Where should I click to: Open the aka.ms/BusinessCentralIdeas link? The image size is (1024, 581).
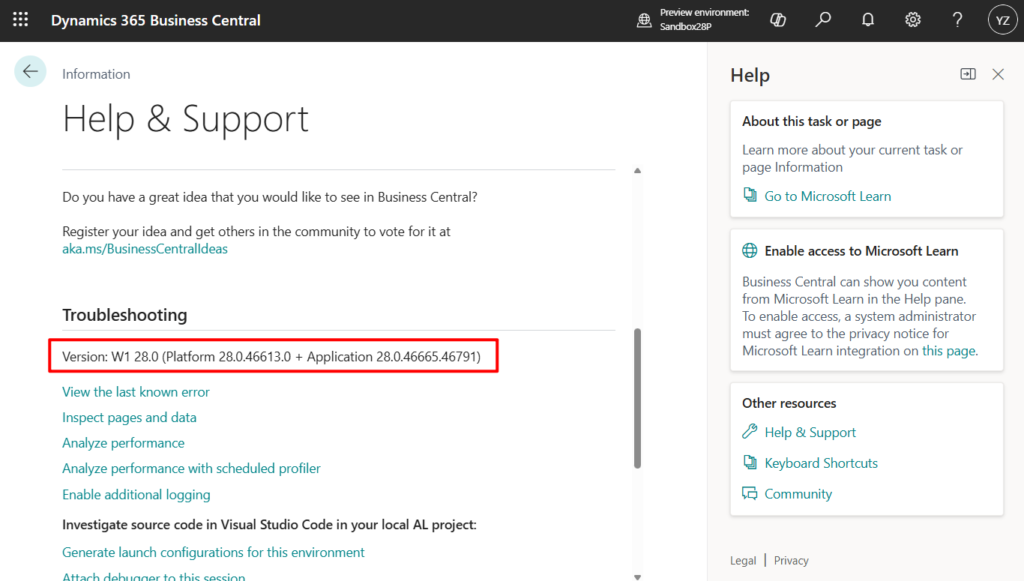[x=145, y=249]
